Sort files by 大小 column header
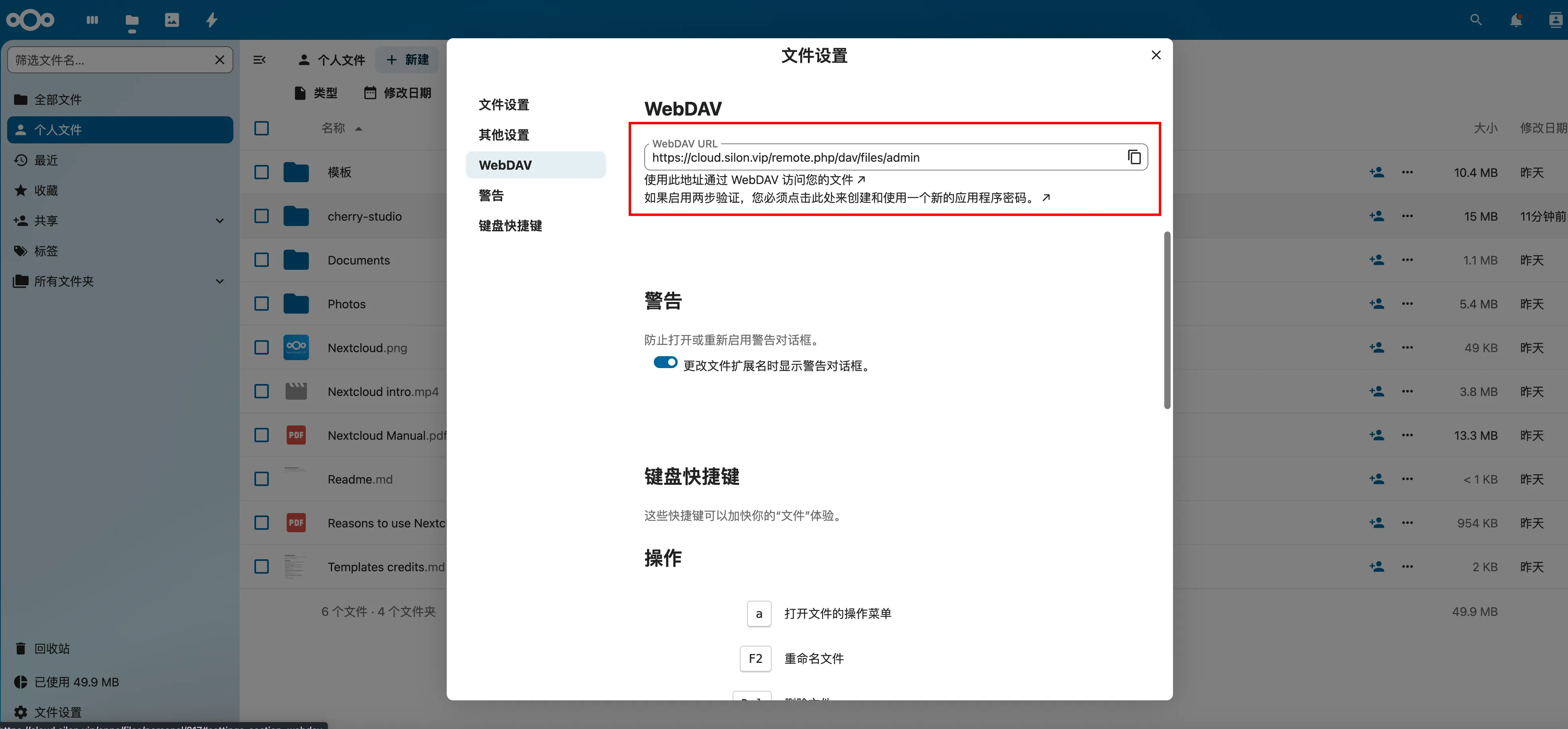1568x729 pixels. click(x=1485, y=129)
